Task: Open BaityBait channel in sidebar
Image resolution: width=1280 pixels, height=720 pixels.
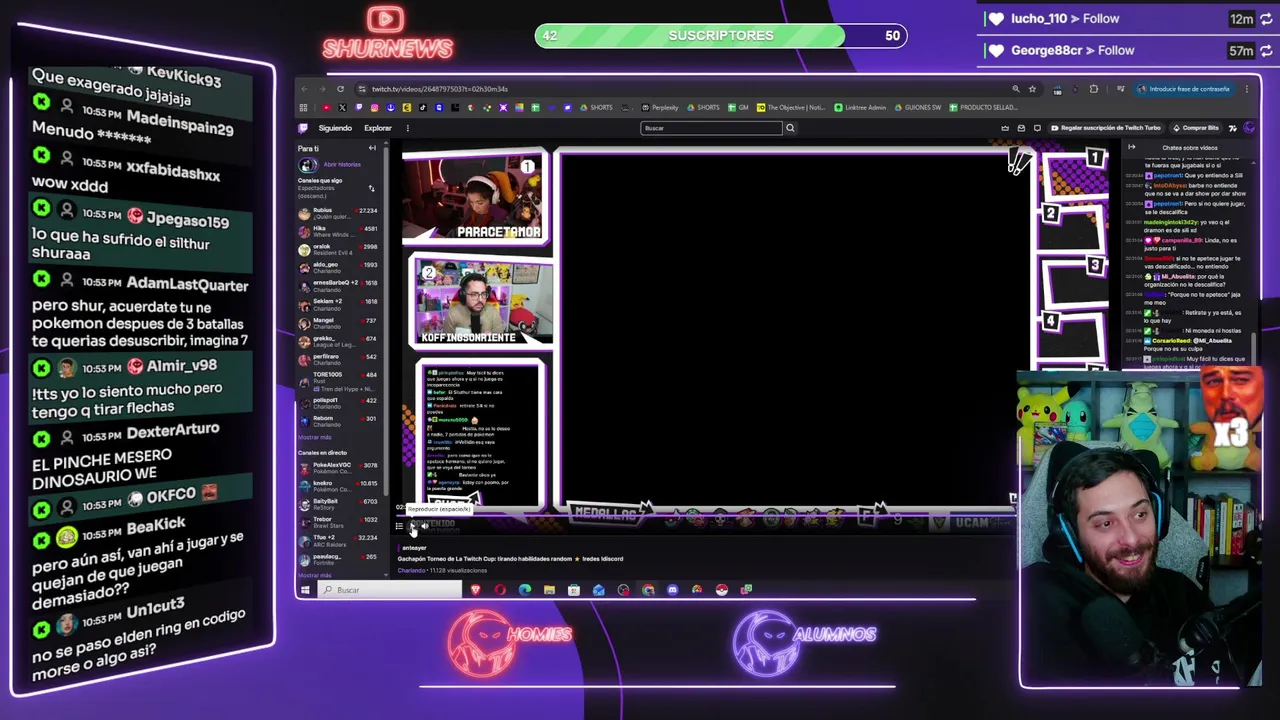Action: click(x=340, y=503)
